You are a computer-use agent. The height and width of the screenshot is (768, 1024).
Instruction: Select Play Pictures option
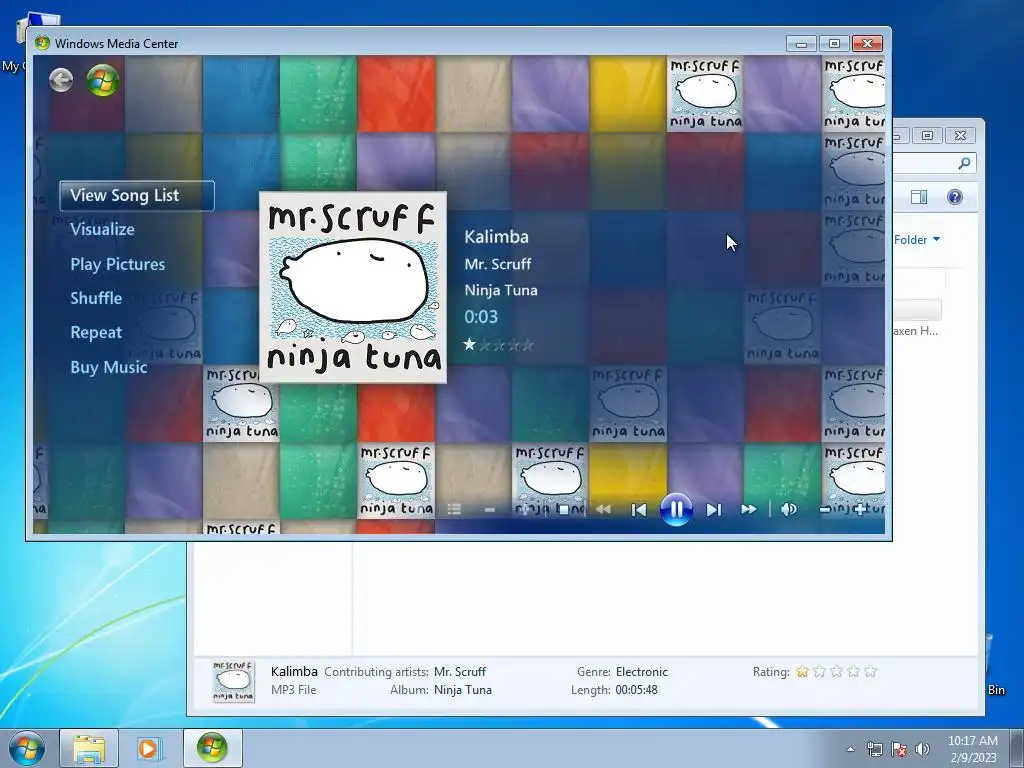[x=118, y=264]
